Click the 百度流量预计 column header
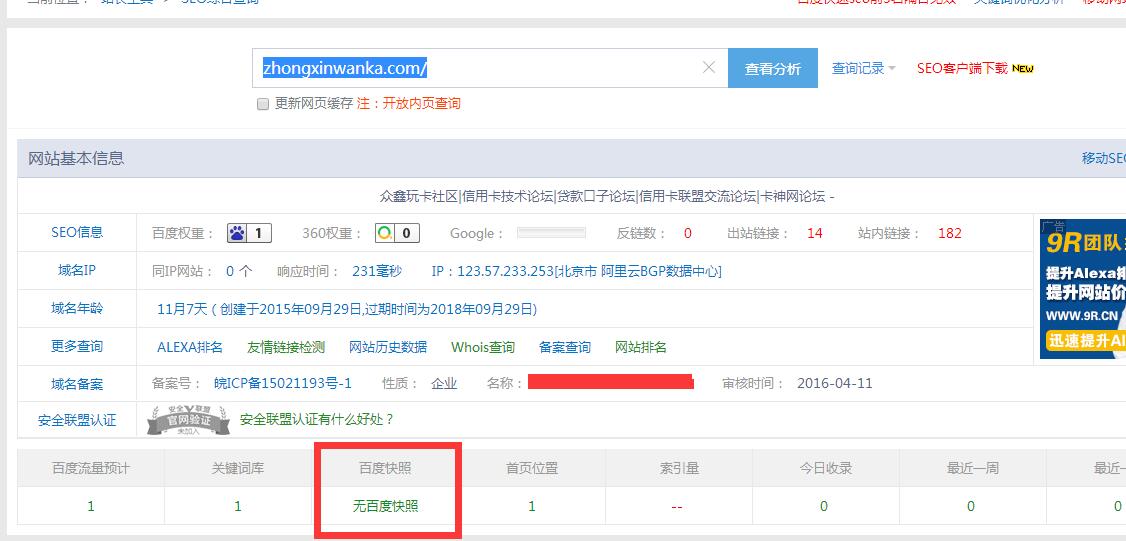 pyautogui.click(x=90, y=468)
